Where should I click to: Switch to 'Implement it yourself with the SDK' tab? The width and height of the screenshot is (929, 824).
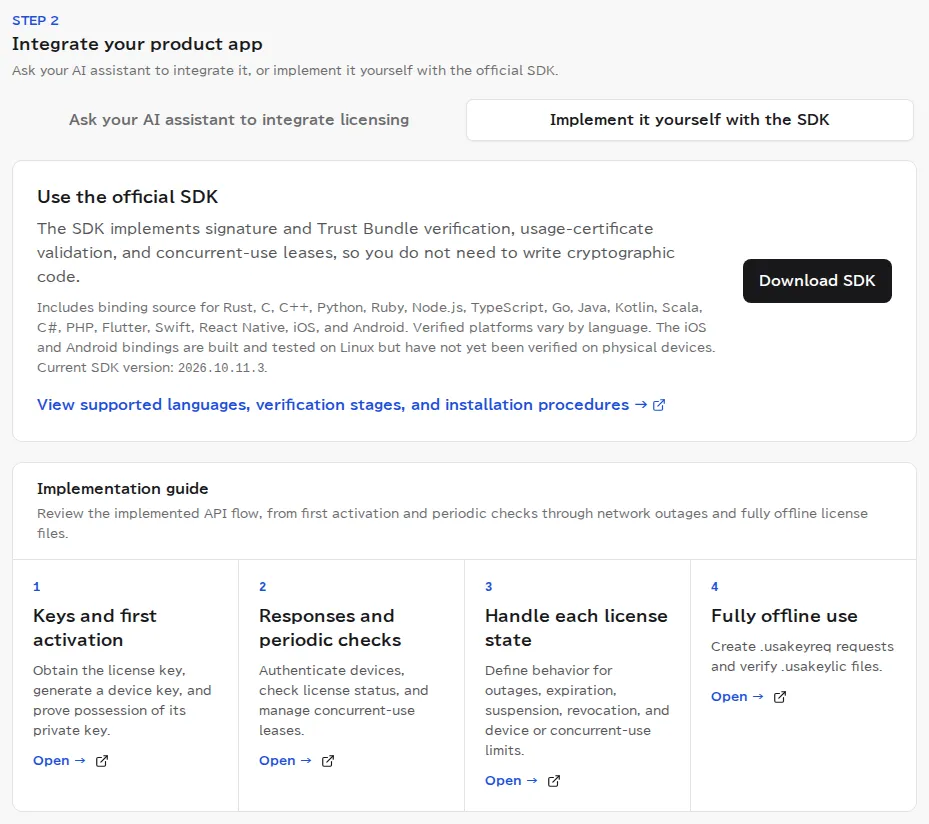coord(690,120)
